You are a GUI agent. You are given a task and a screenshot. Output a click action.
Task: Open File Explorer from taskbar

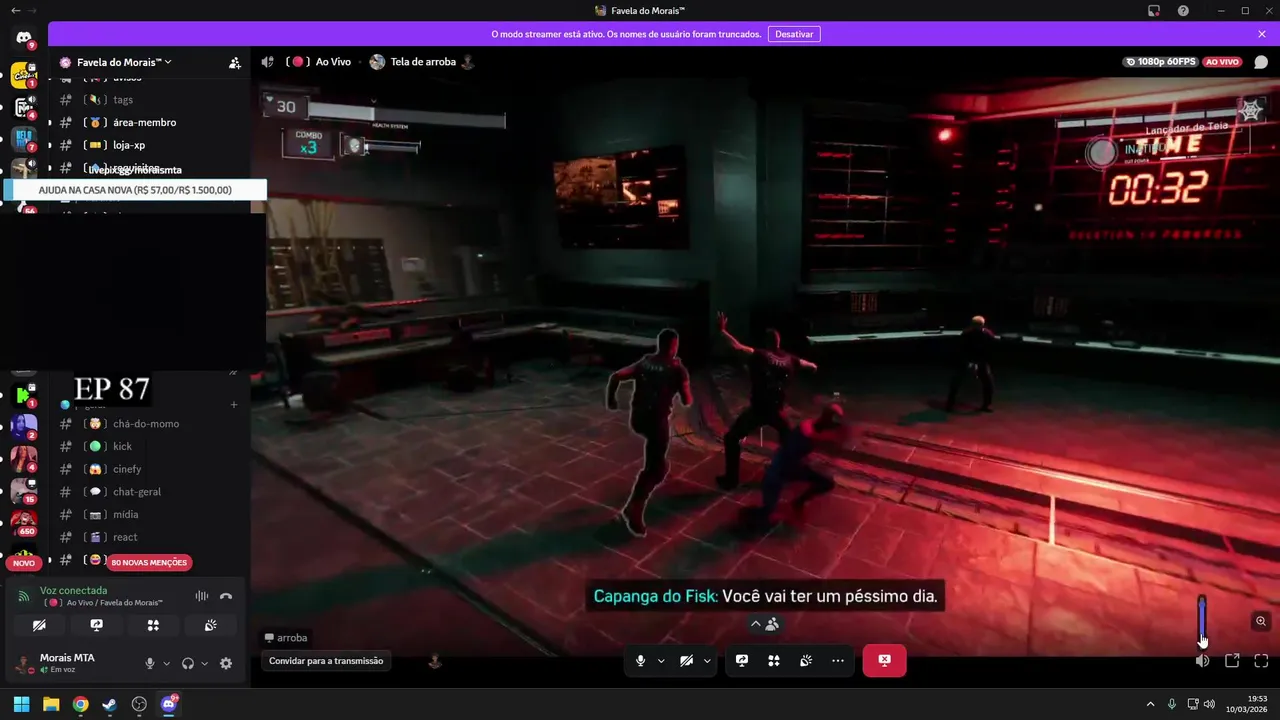pyautogui.click(x=51, y=704)
